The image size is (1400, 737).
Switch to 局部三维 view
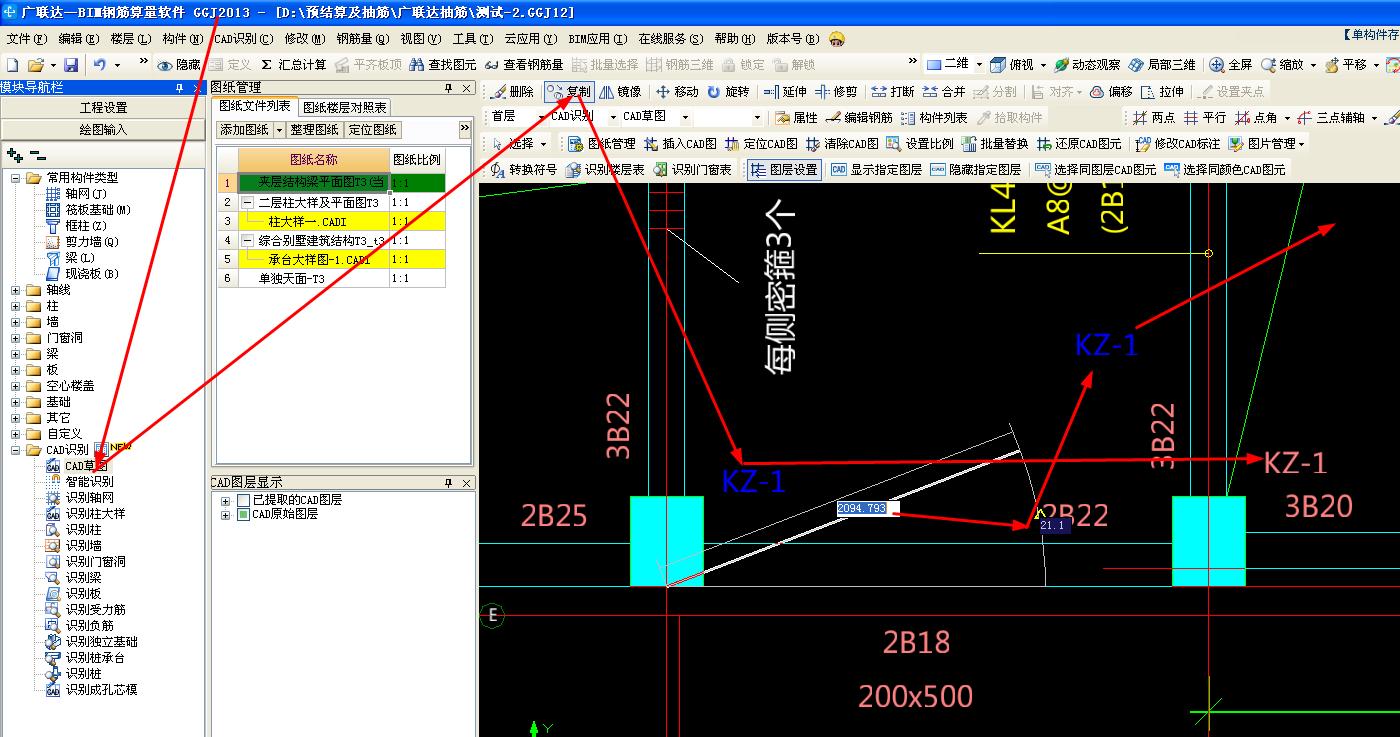1162,65
